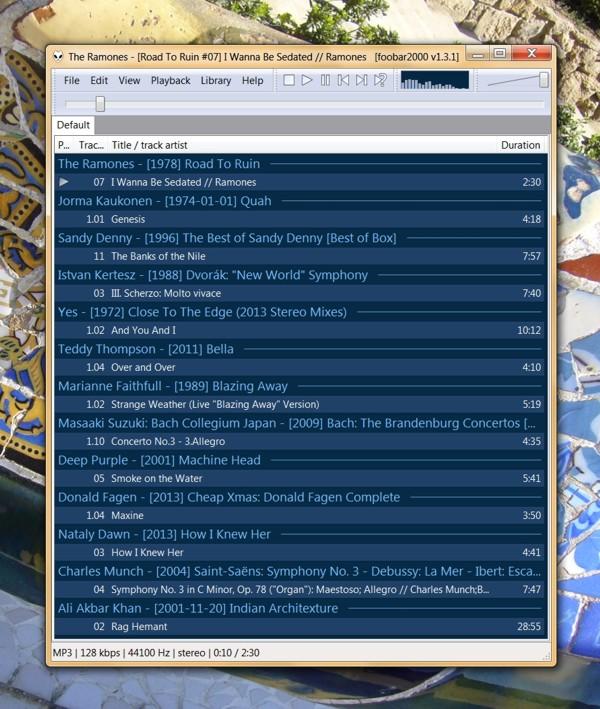Select track I Wanna Be Sedated // Ramones
This screenshot has width=600, height=709.
(x=301, y=182)
